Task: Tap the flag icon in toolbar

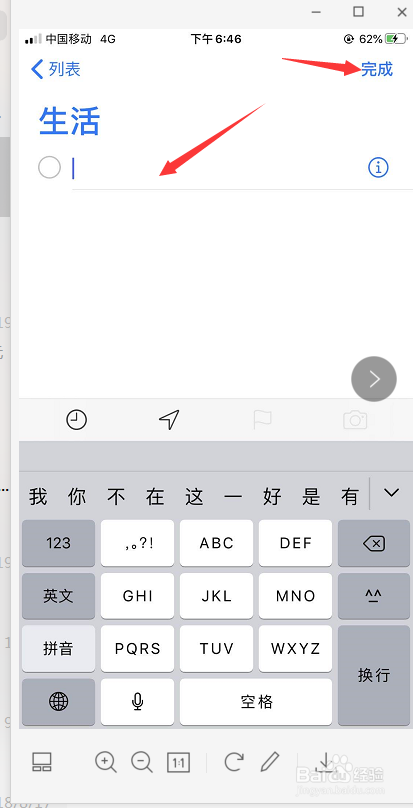Action: 262,420
